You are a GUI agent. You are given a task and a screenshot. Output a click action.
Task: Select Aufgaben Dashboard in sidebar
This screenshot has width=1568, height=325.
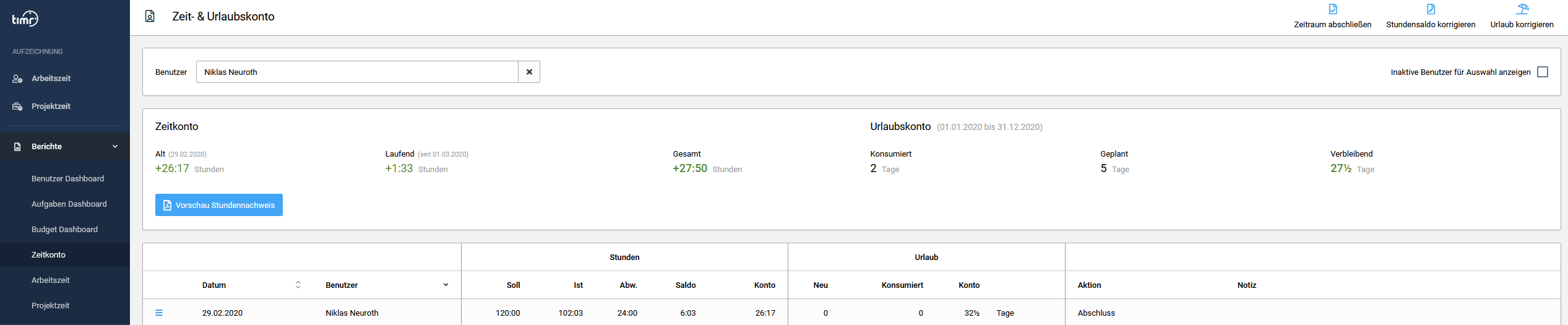[x=69, y=204]
